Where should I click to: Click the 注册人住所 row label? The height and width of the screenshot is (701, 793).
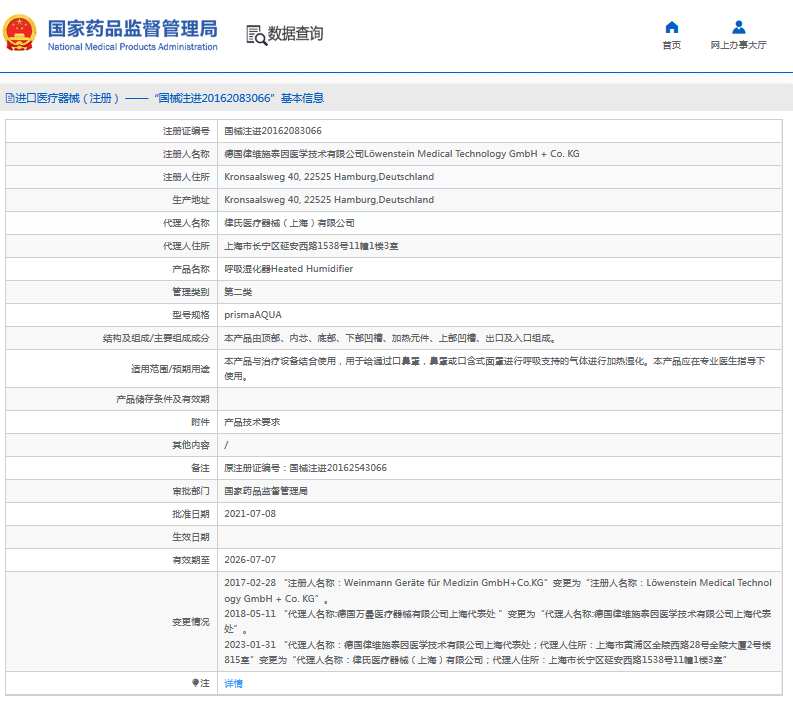186,177
